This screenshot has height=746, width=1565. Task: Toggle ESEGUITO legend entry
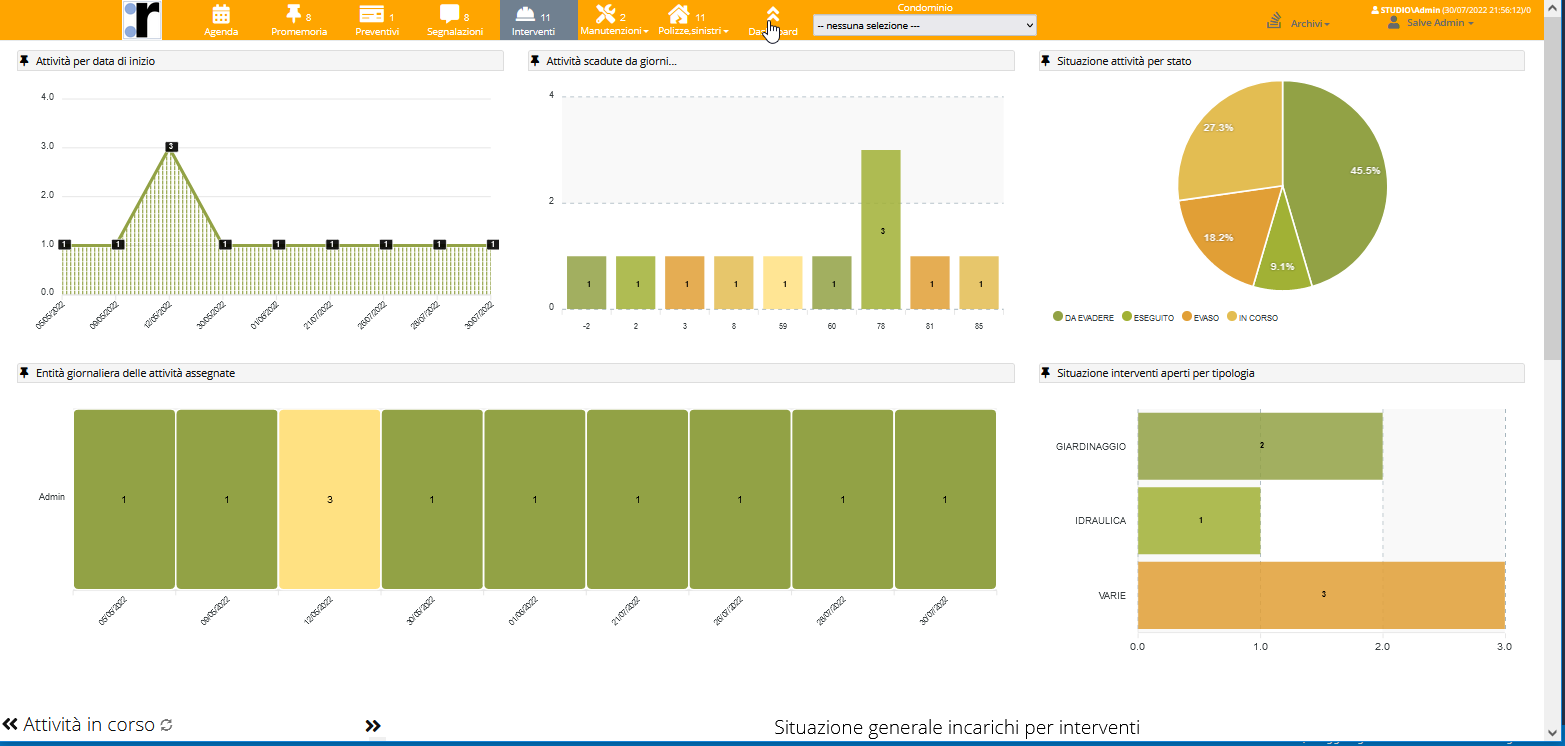1148,318
